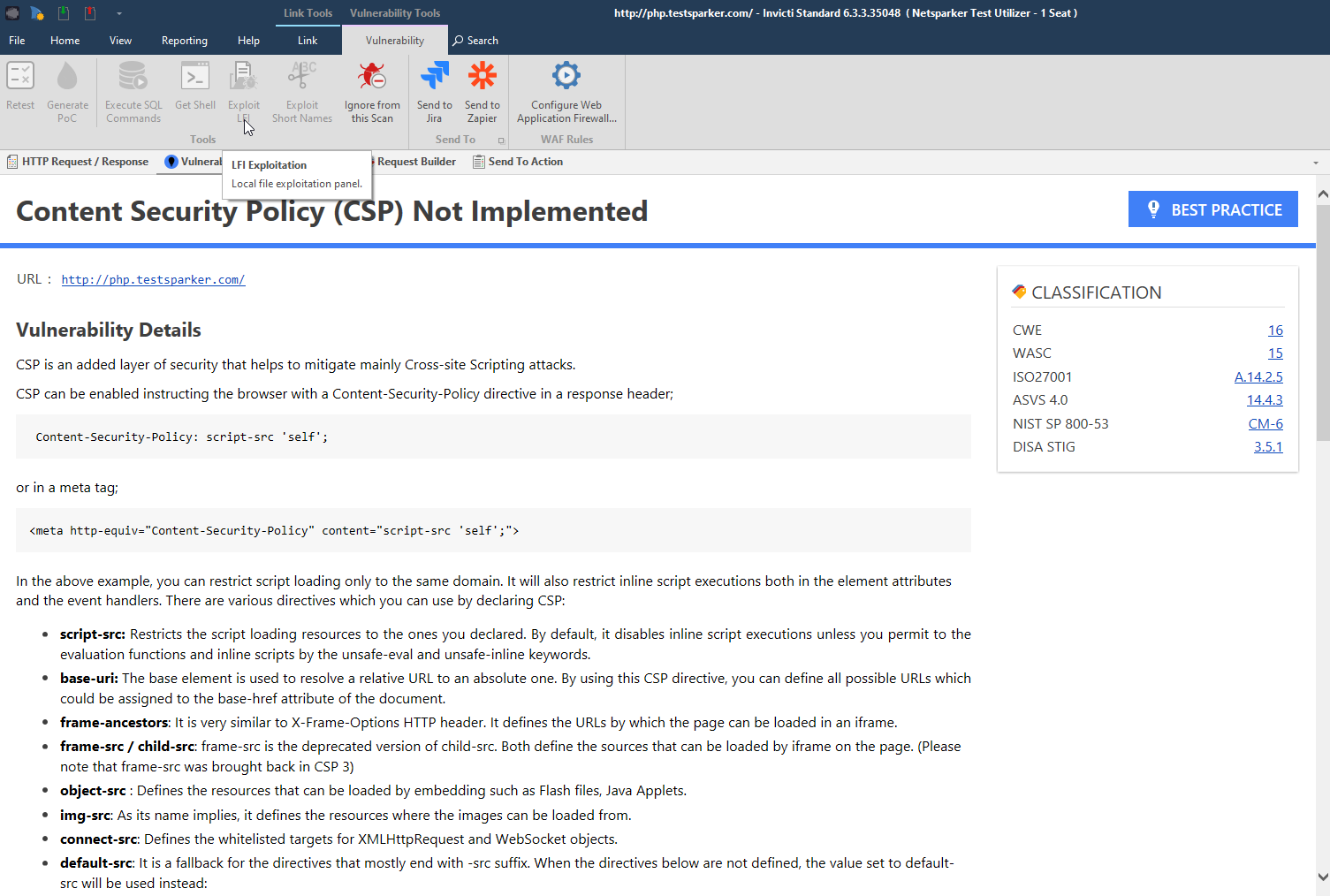The image size is (1330, 896).
Task: Switch to the View ribbon tab
Action: [120, 41]
